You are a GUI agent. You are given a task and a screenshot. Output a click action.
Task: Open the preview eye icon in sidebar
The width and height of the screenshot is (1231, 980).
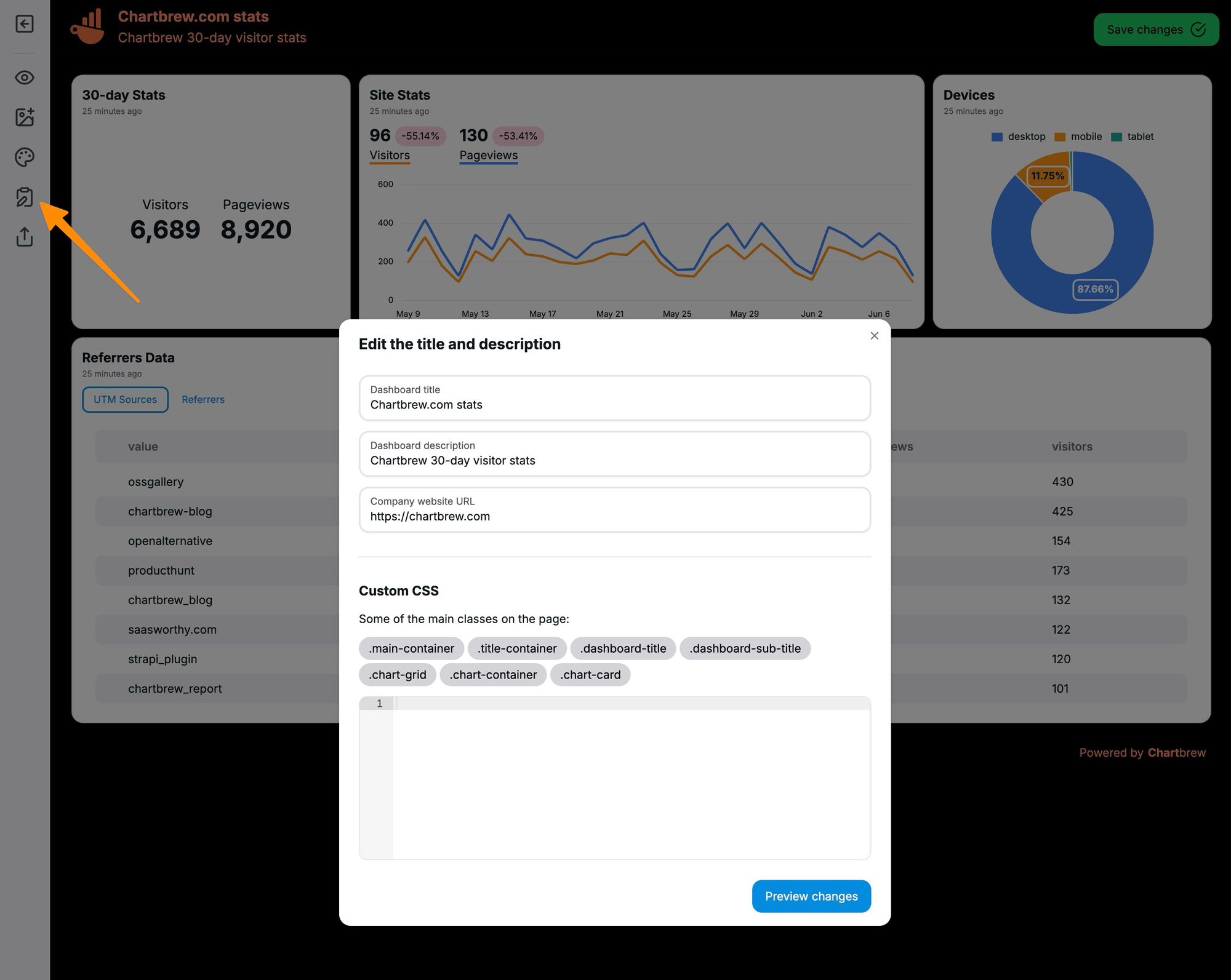pyautogui.click(x=25, y=78)
